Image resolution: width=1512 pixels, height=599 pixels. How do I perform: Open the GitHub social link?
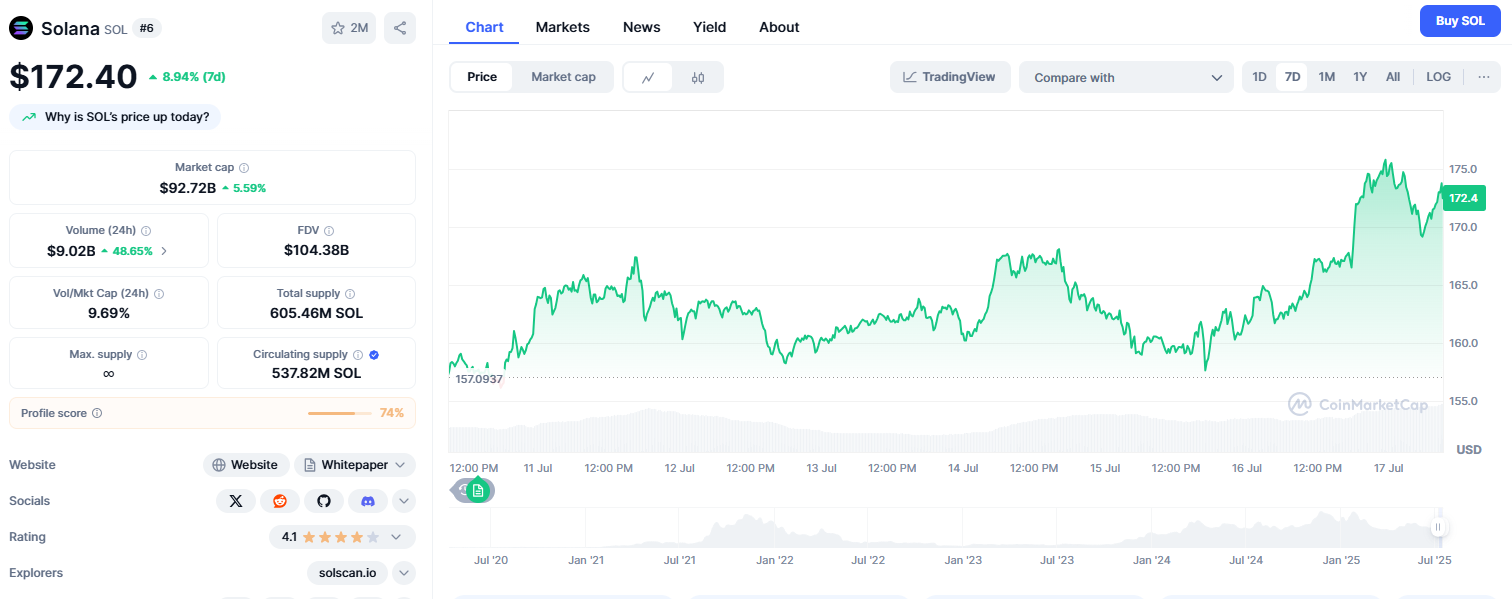pyautogui.click(x=324, y=501)
